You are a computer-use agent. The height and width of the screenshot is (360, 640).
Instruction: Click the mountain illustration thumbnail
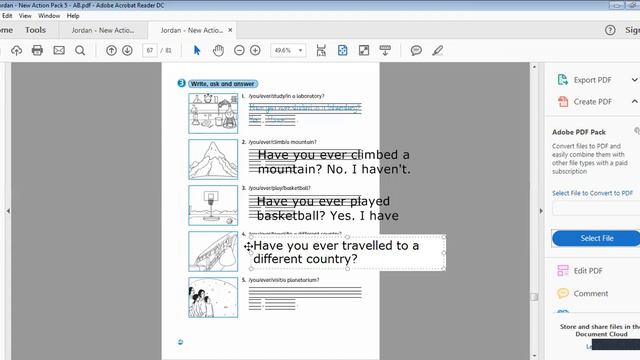pos(213,159)
